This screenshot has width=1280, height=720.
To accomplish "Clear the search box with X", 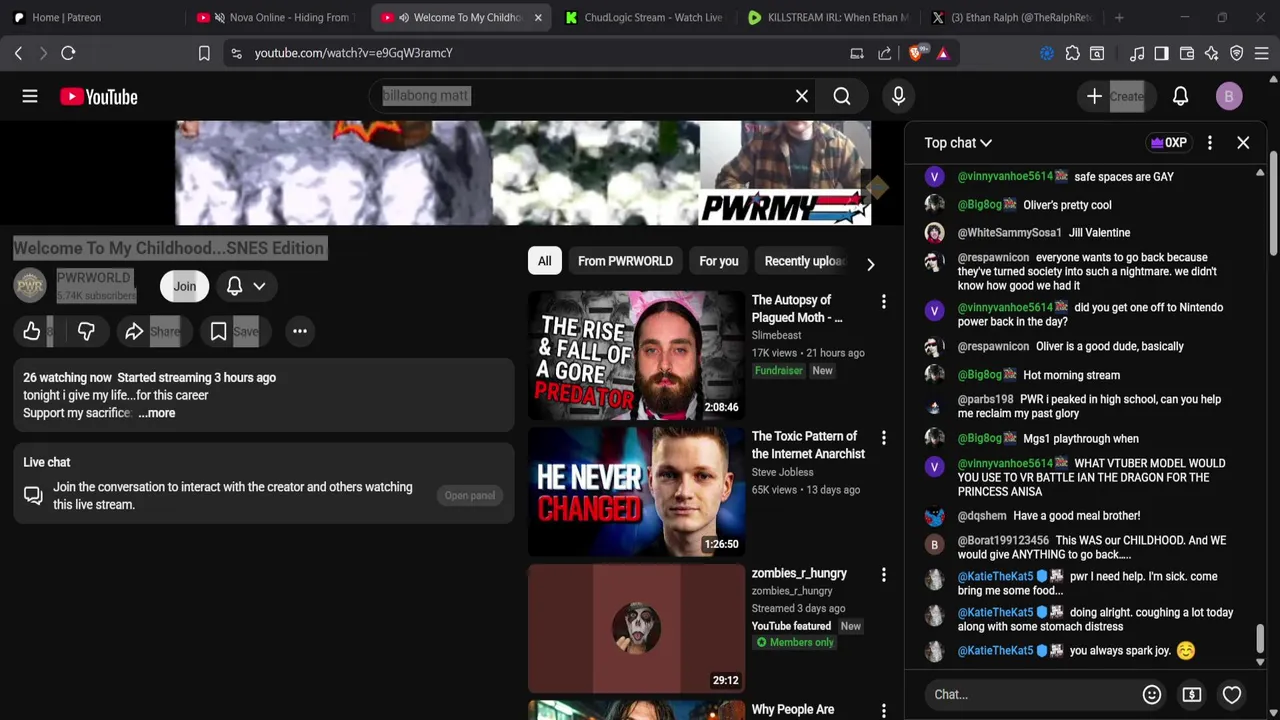I will pyautogui.click(x=802, y=96).
